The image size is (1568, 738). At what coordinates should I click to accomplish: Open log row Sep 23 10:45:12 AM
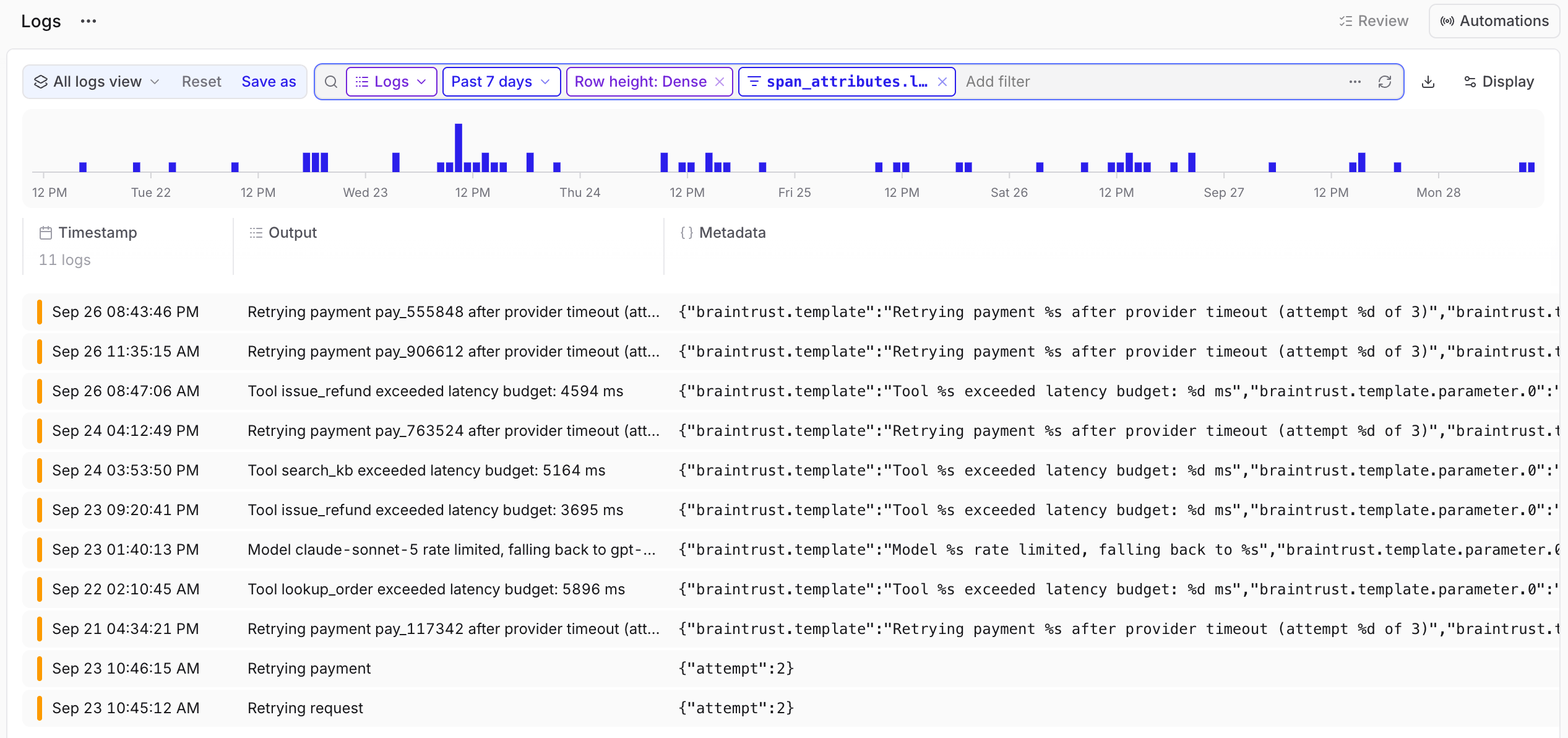click(x=791, y=708)
